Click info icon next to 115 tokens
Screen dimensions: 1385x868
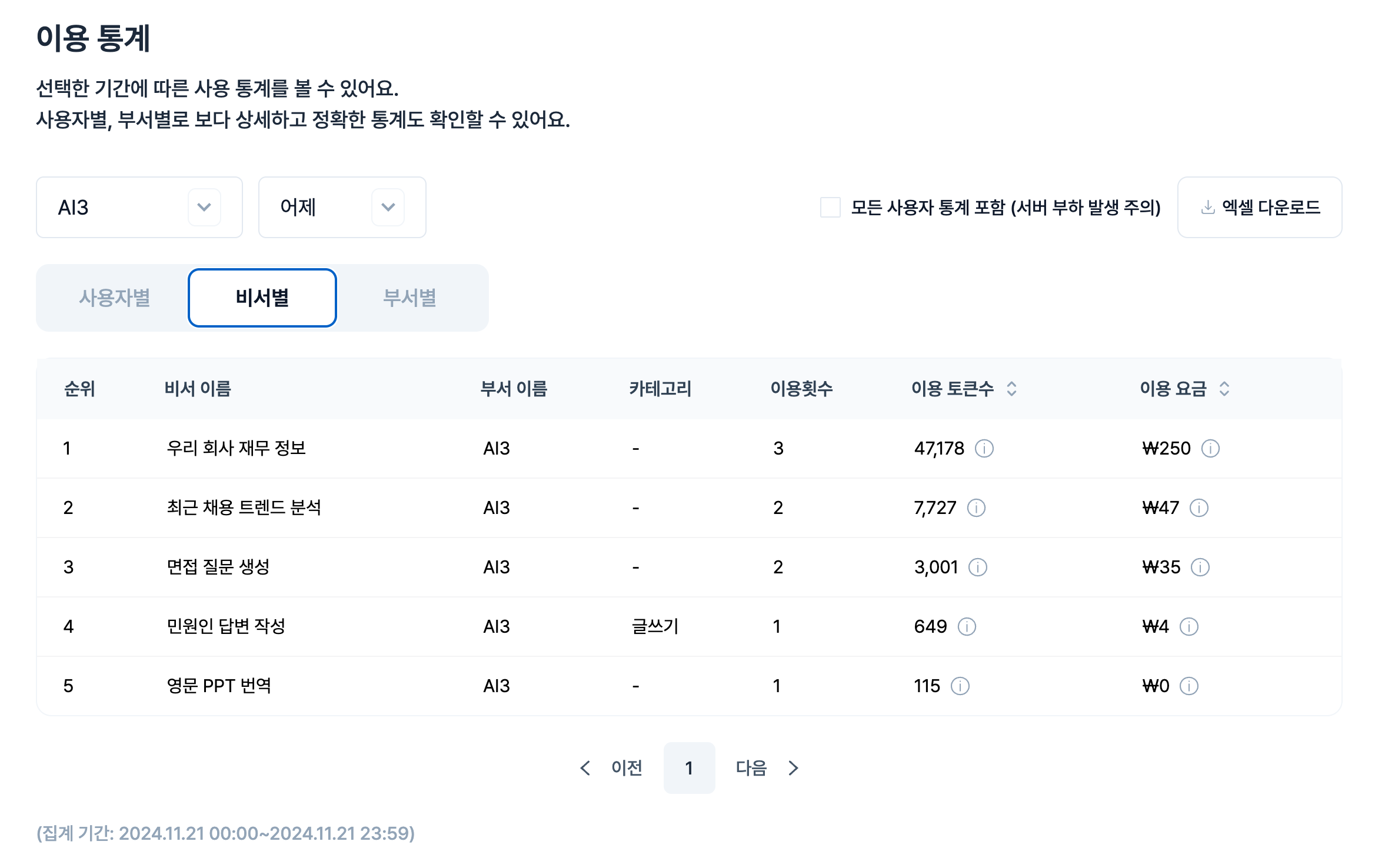click(960, 686)
